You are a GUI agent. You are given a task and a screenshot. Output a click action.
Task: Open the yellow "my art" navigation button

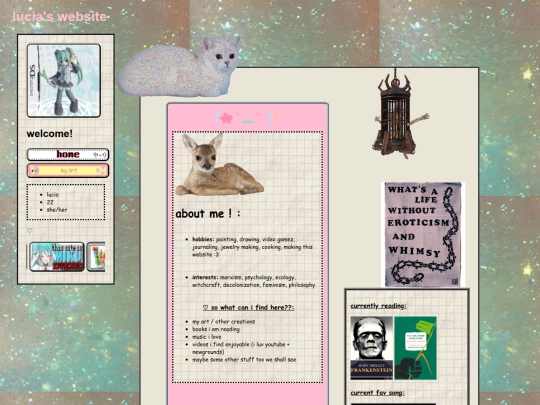68,170
